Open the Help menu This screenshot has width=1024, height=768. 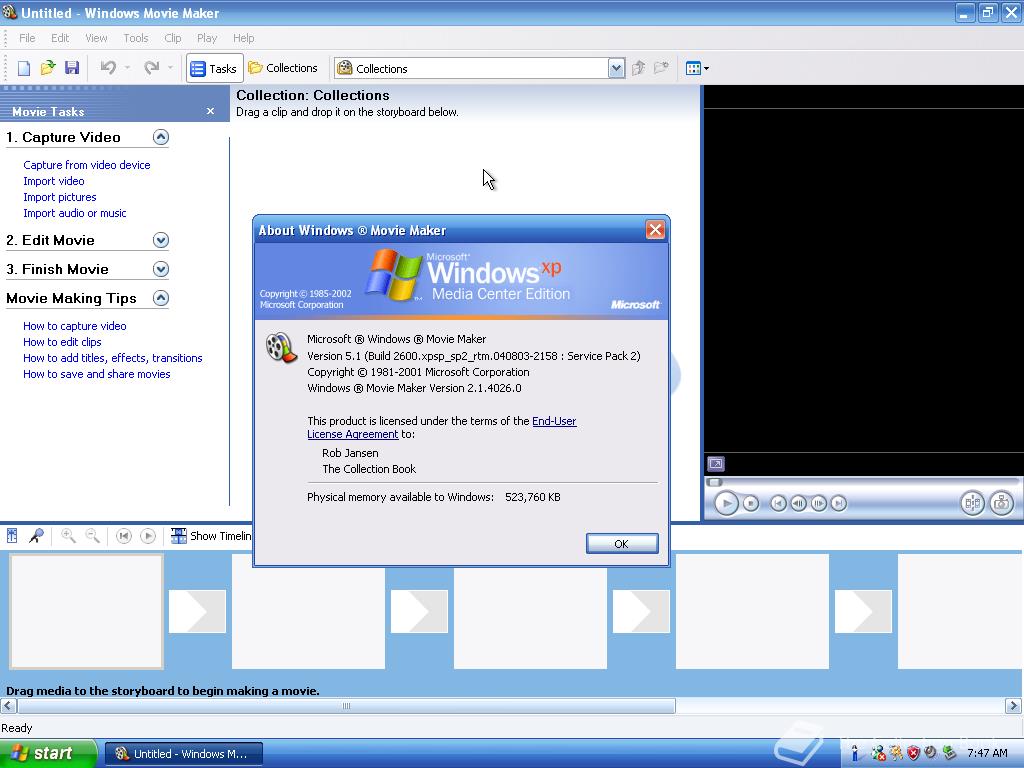pos(244,38)
